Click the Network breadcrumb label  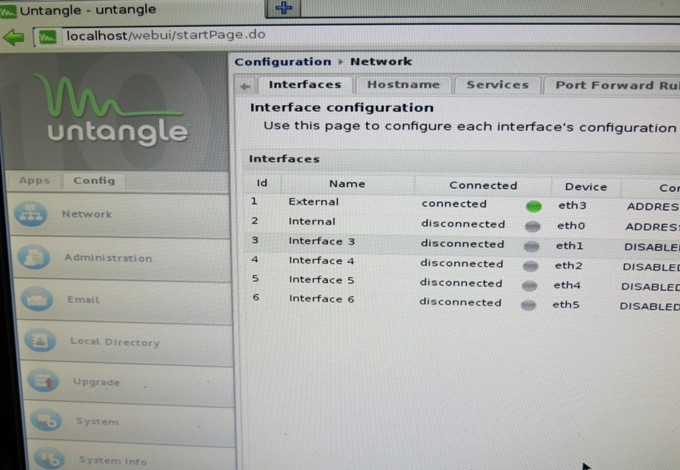pos(381,62)
